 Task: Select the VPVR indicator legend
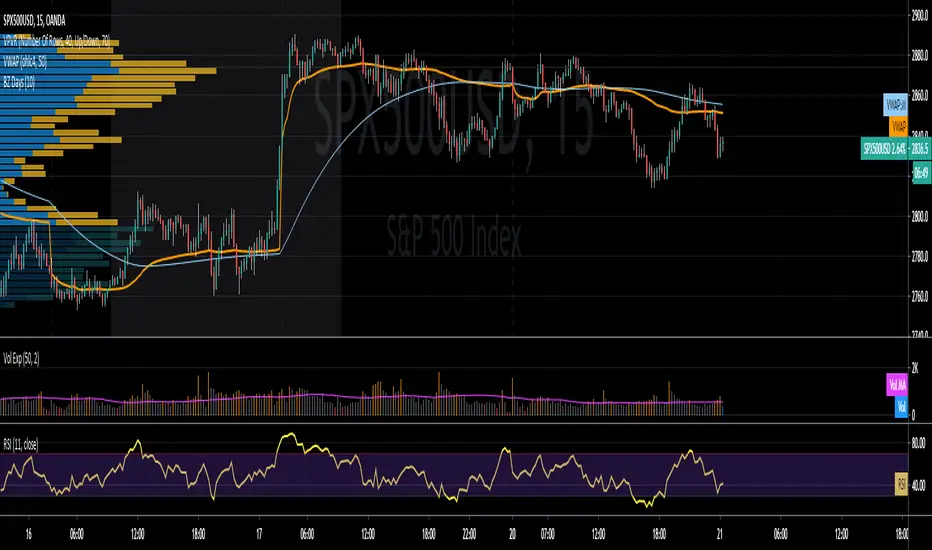click(x=56, y=42)
